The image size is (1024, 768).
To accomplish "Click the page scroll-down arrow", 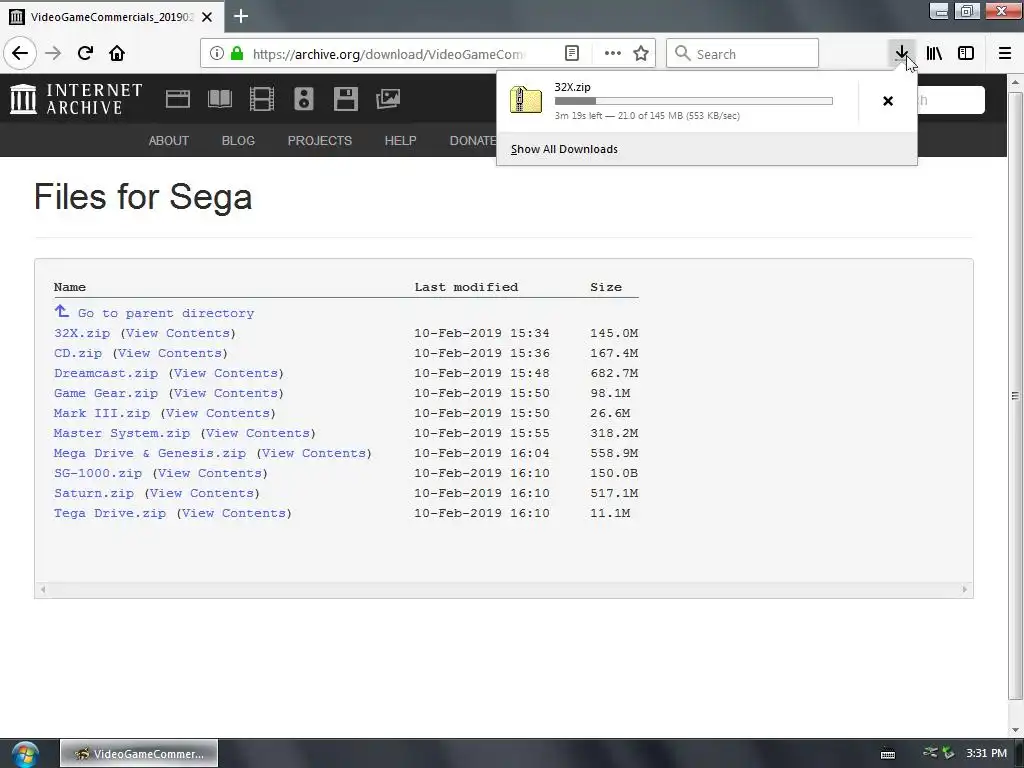I will click(x=1015, y=730).
